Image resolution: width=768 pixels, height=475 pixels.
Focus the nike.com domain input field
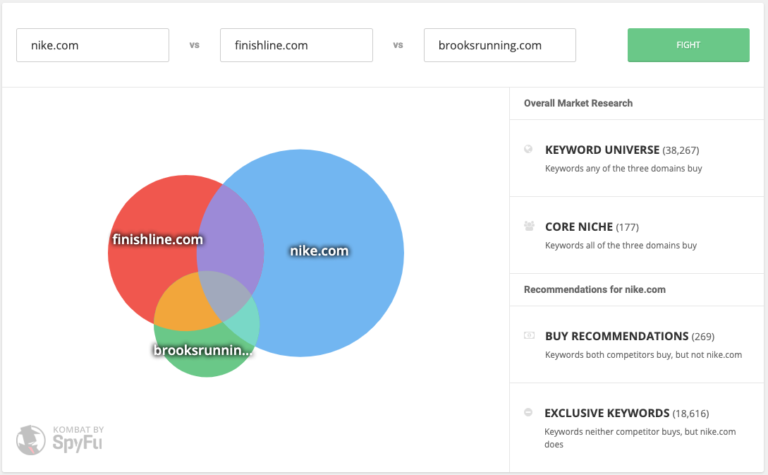[92, 45]
